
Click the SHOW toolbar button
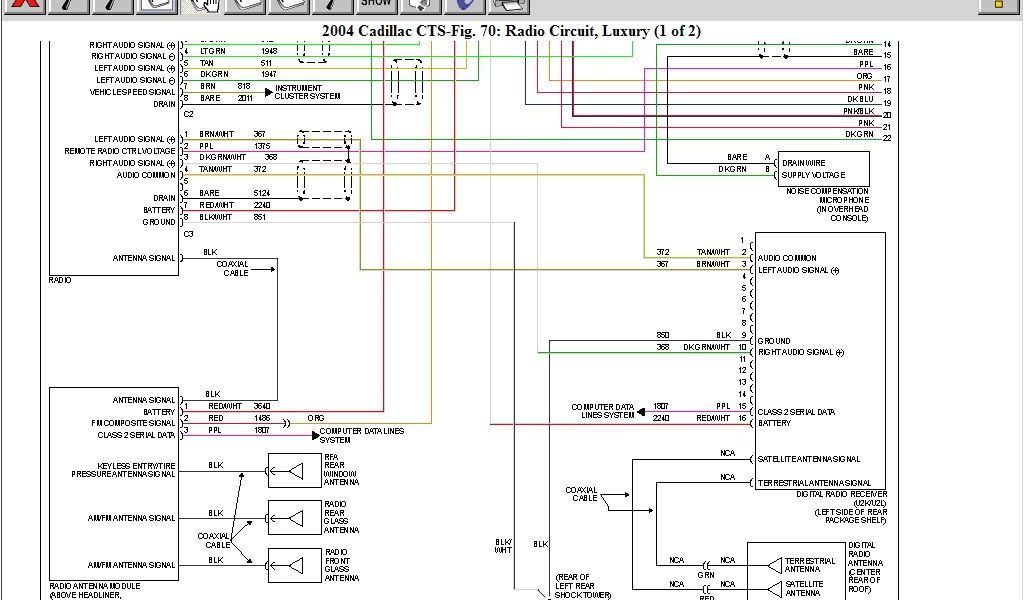pyautogui.click(x=376, y=5)
